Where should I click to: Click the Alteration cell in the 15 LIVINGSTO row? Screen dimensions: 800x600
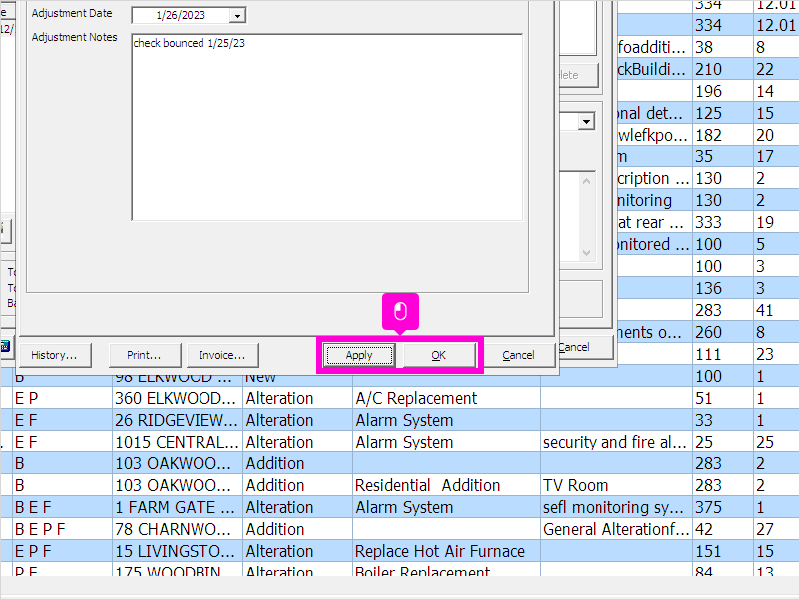[297, 551]
